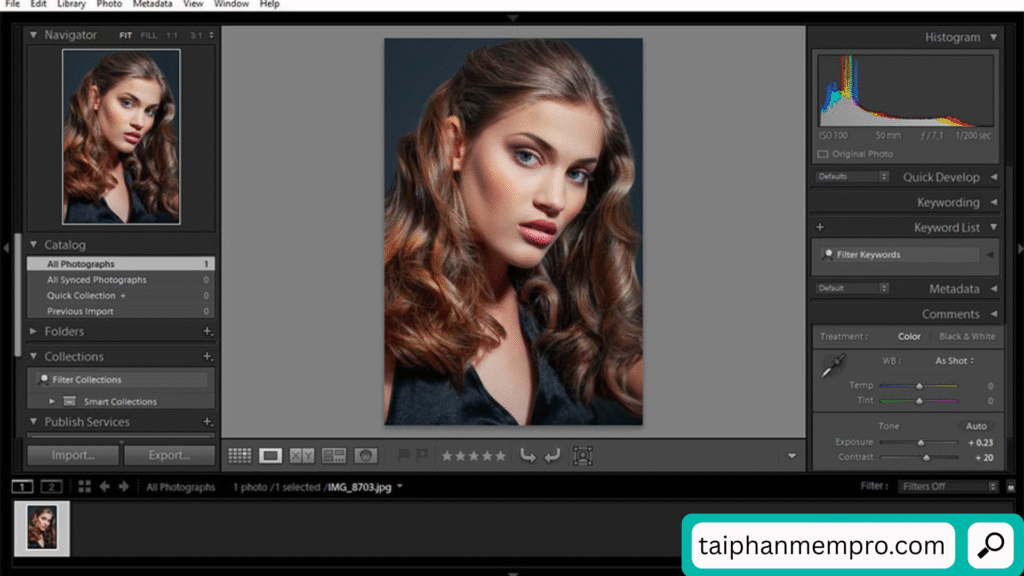This screenshot has width=1024, height=576.
Task: Click the Exposure slider handle
Action: [x=921, y=442]
